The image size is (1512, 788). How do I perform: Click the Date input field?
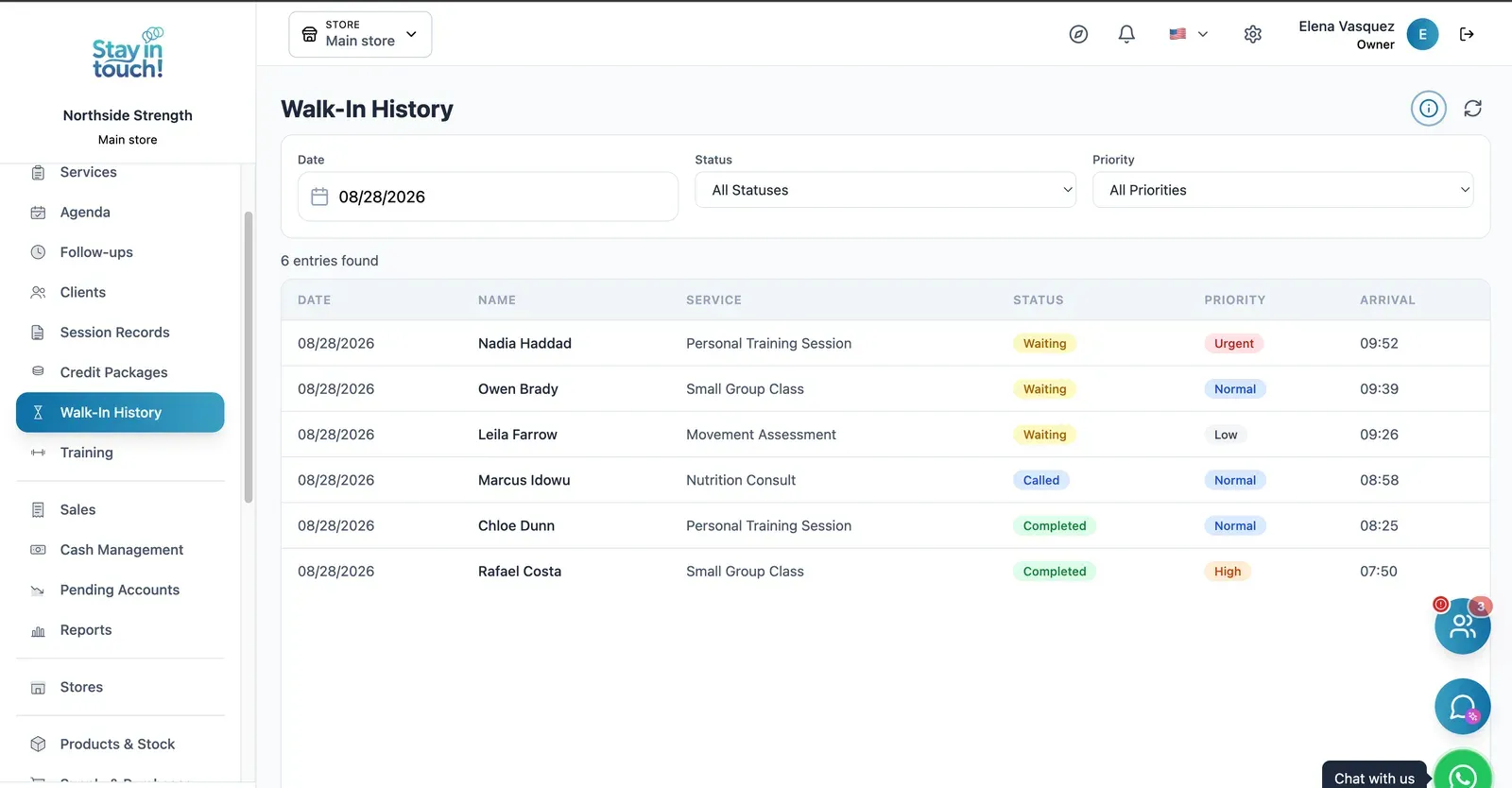click(x=488, y=197)
